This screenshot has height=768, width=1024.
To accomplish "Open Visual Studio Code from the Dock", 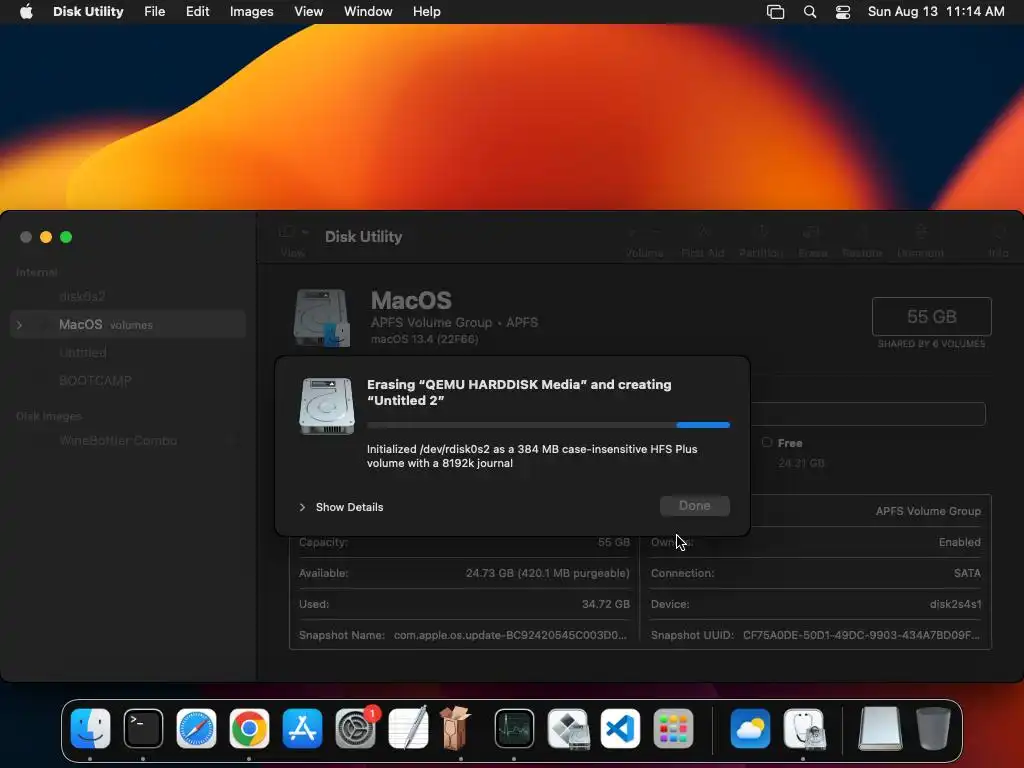I will point(620,728).
